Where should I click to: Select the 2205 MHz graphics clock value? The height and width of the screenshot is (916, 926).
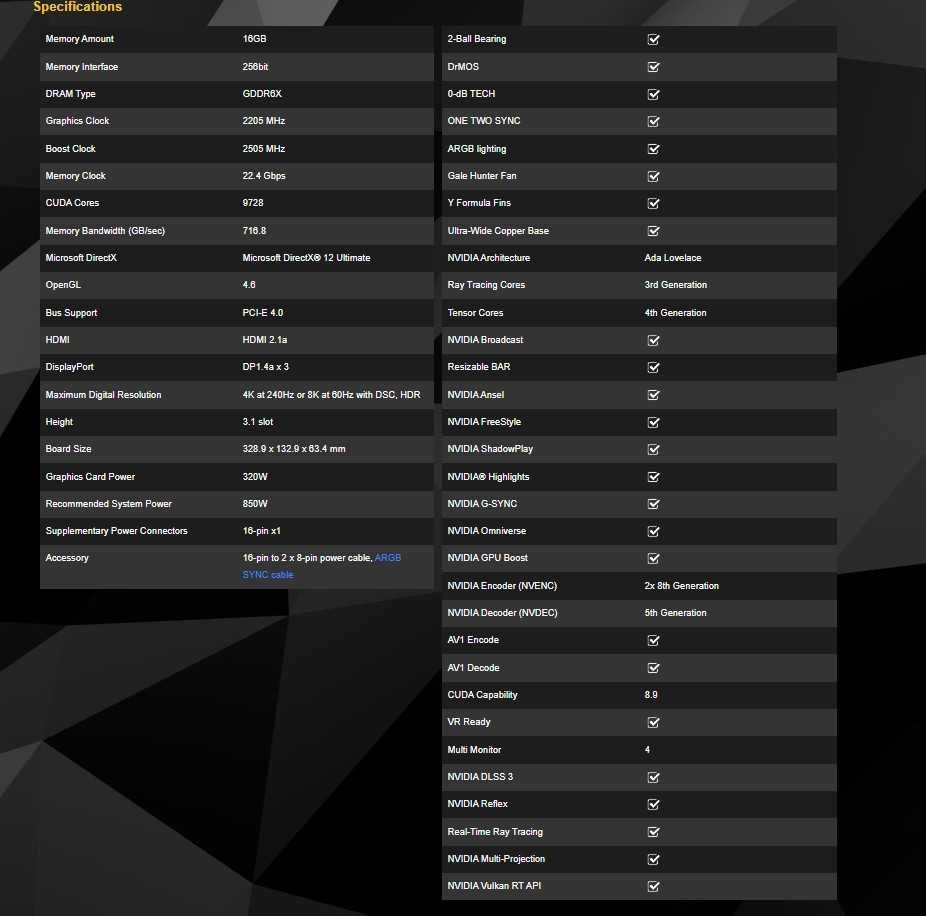pyautogui.click(x=263, y=121)
